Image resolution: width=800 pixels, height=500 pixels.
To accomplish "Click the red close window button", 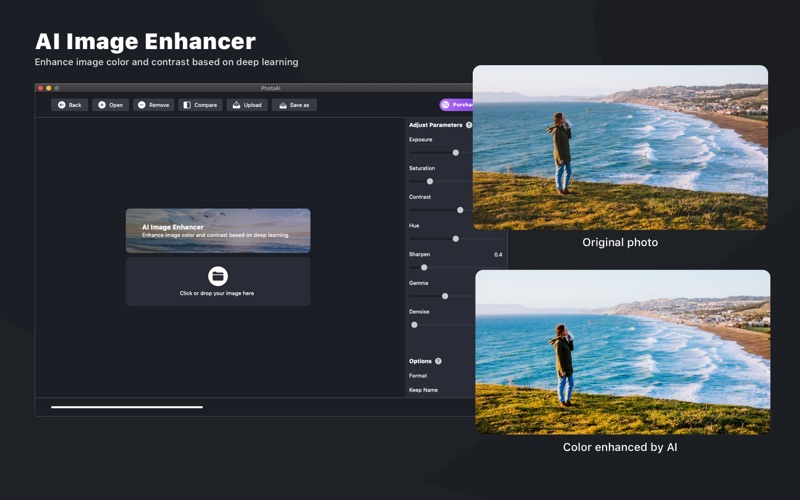I will (x=40, y=88).
